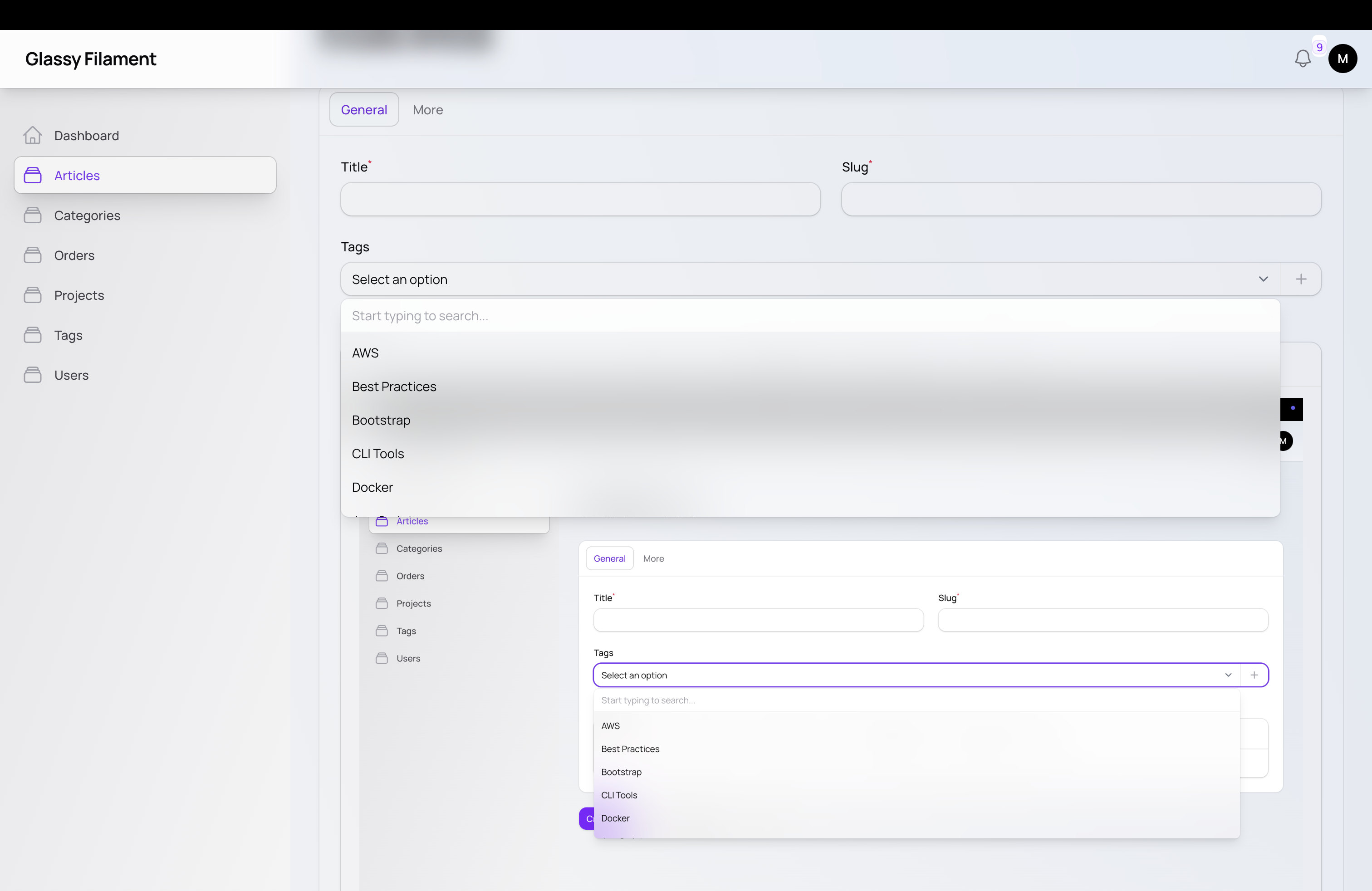Click the Users icon in main sidebar

coord(33,375)
